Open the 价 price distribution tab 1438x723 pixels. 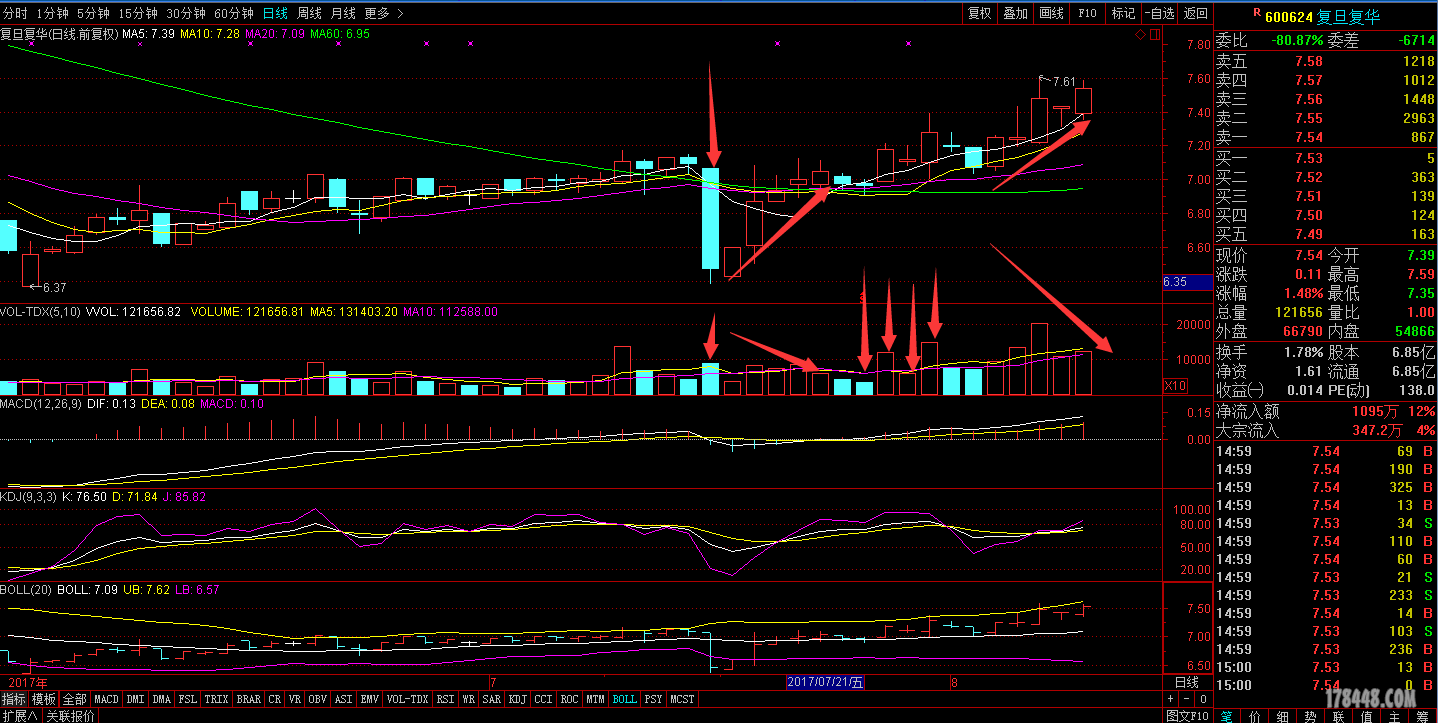tap(1255, 716)
